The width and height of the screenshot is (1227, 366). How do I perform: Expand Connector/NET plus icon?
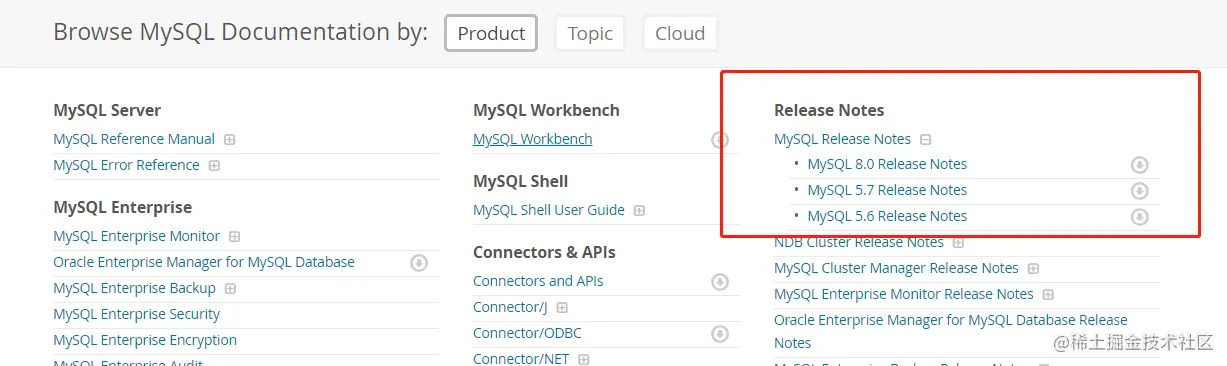(x=583, y=359)
